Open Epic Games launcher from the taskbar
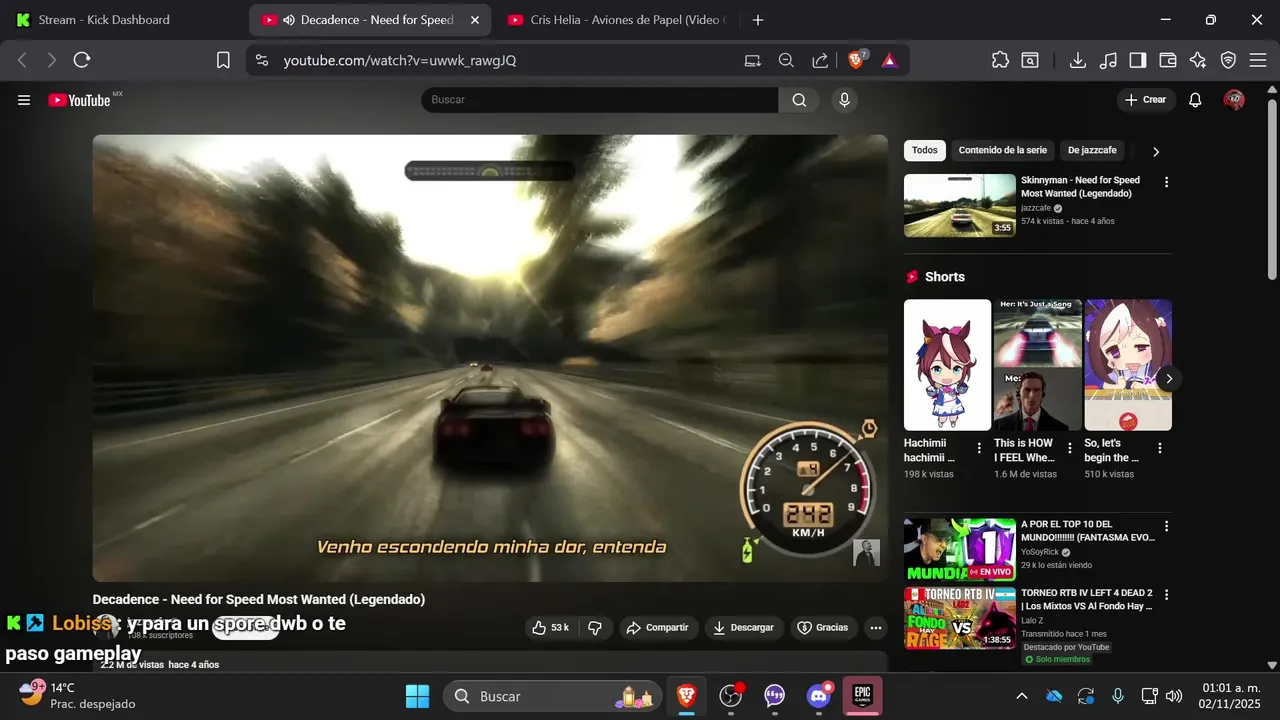Image resolution: width=1280 pixels, height=720 pixels. click(862, 696)
